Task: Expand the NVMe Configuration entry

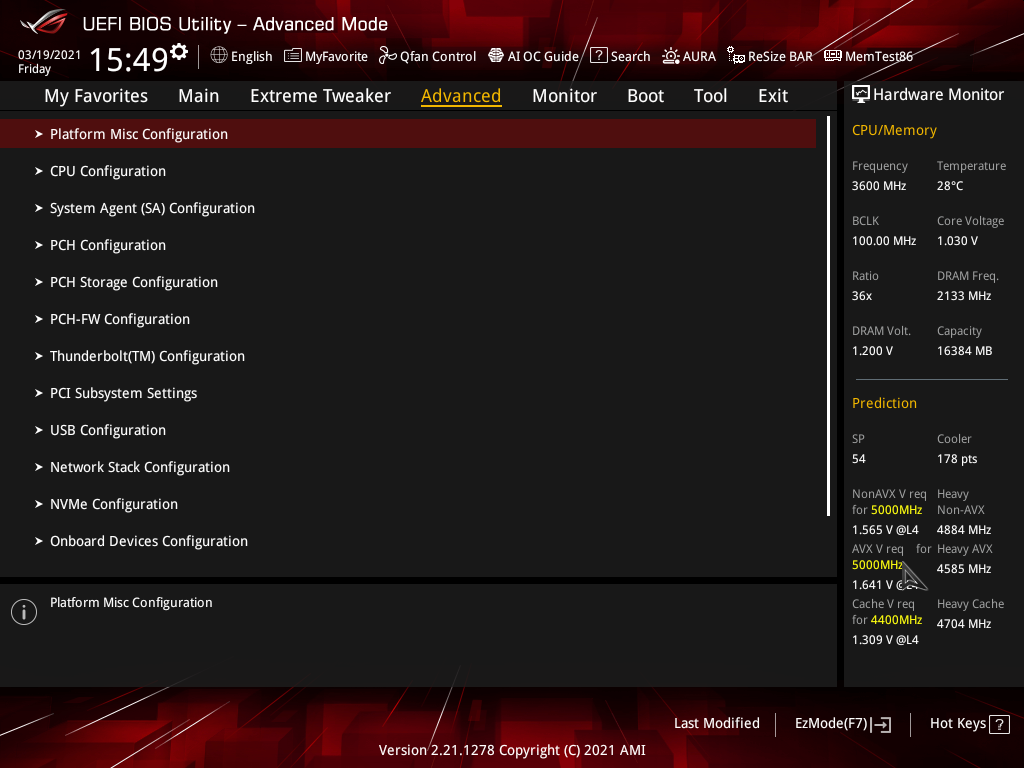Action: pos(408,504)
